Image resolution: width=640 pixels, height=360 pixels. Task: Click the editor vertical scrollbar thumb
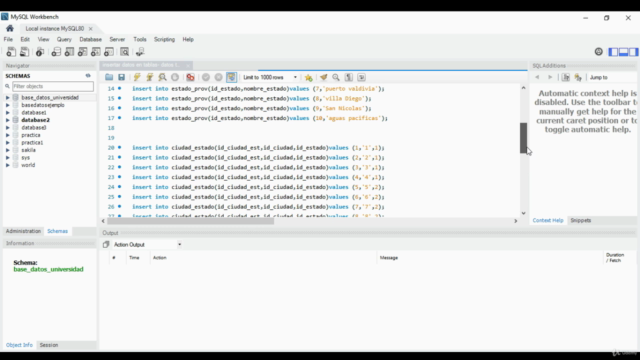[x=523, y=138]
